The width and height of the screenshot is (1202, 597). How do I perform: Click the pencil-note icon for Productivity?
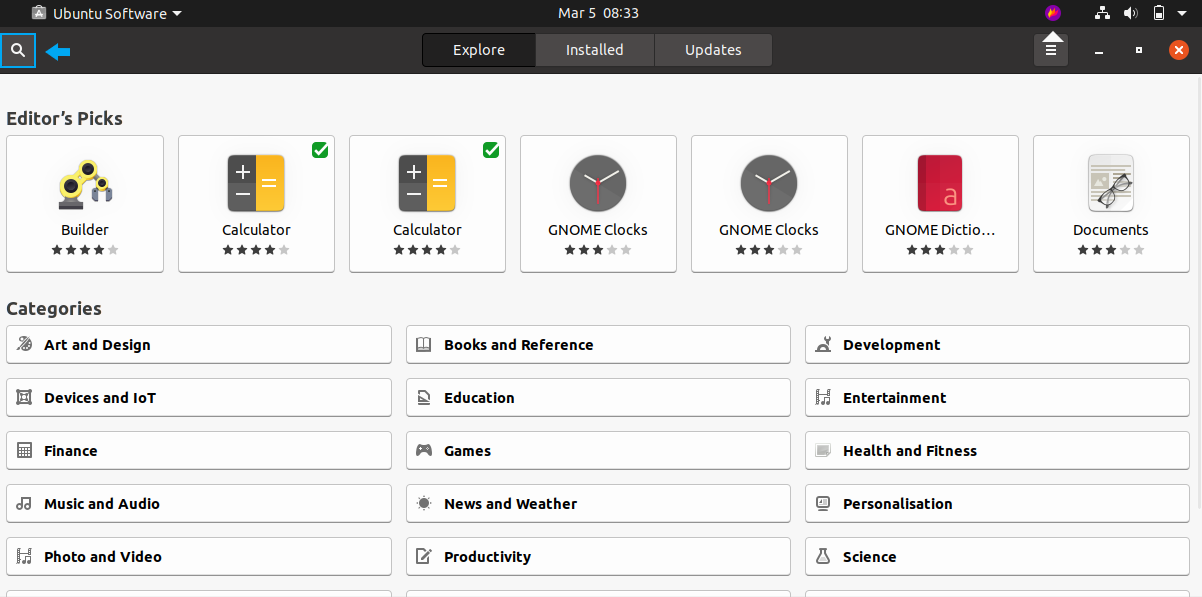[424, 557]
